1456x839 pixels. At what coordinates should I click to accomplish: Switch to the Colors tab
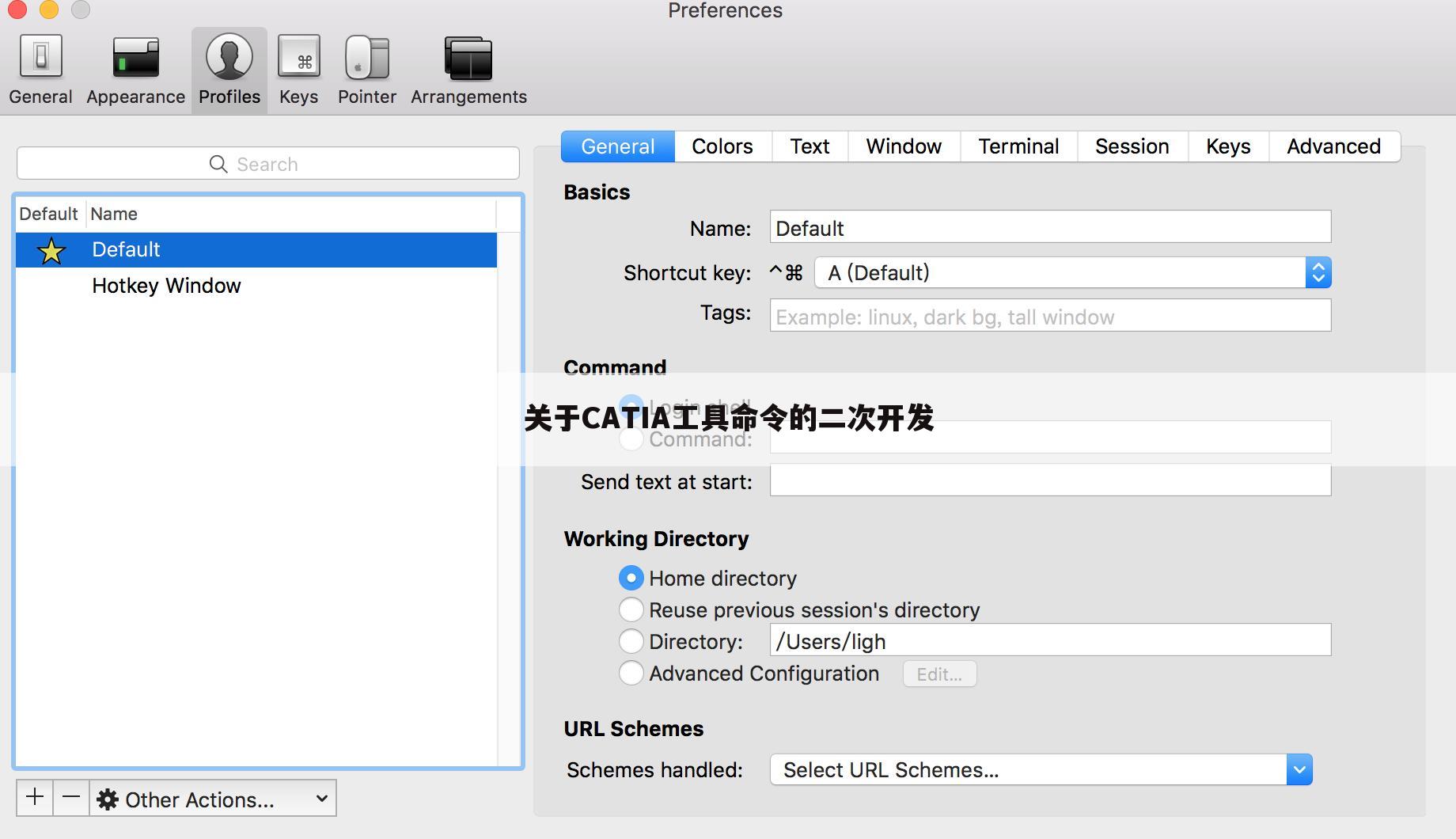click(722, 146)
